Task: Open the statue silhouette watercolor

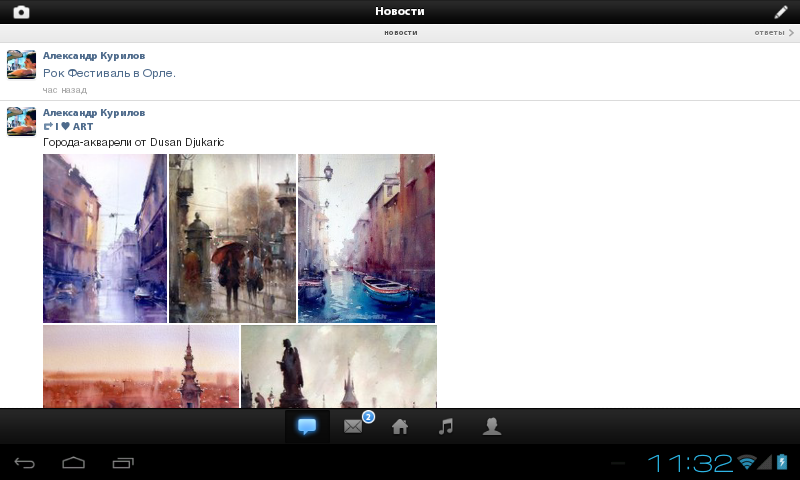Action: pyautogui.click(x=339, y=366)
